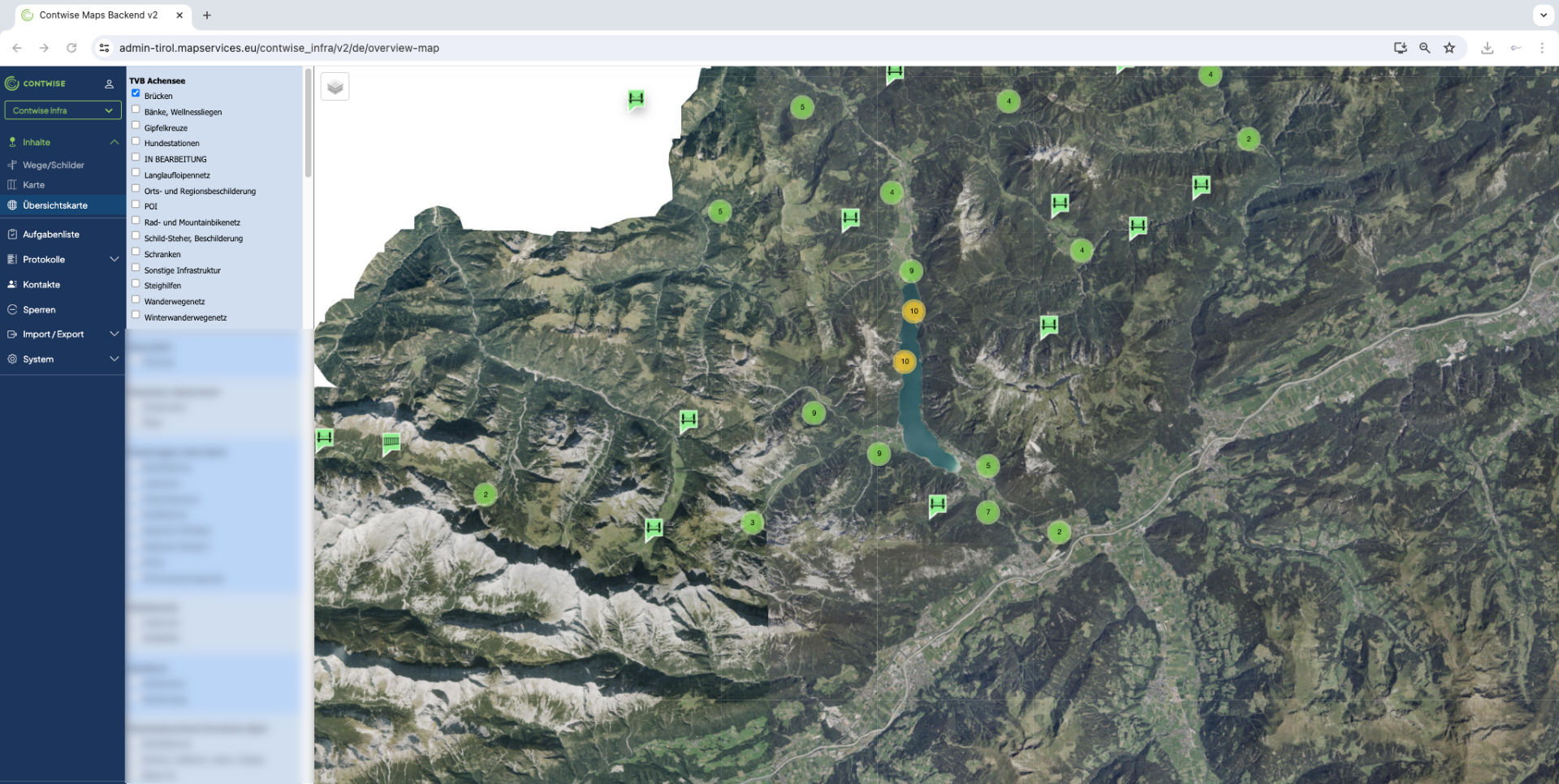Click the Kontakte people icon
Viewport: 1559px width, 784px height.
tap(12, 285)
